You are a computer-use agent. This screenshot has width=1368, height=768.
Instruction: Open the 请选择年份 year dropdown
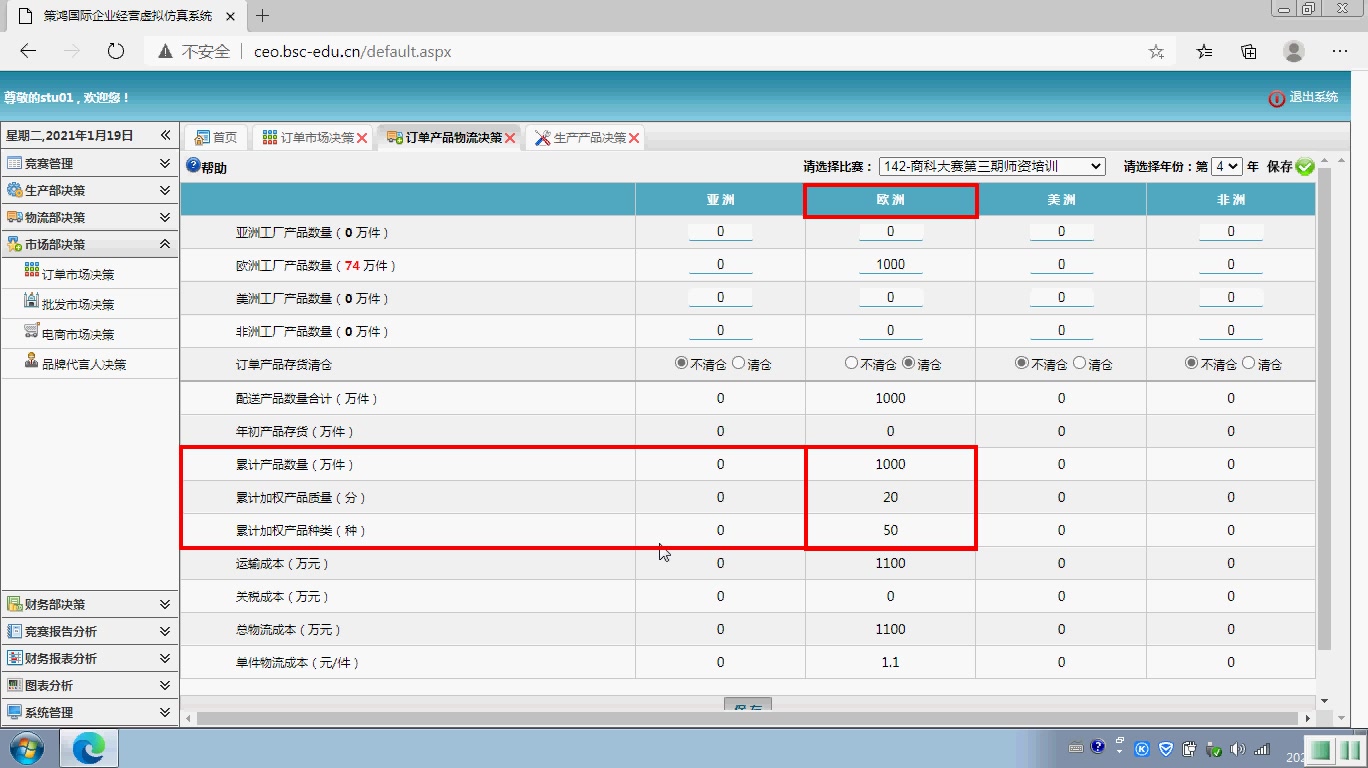click(1227, 167)
